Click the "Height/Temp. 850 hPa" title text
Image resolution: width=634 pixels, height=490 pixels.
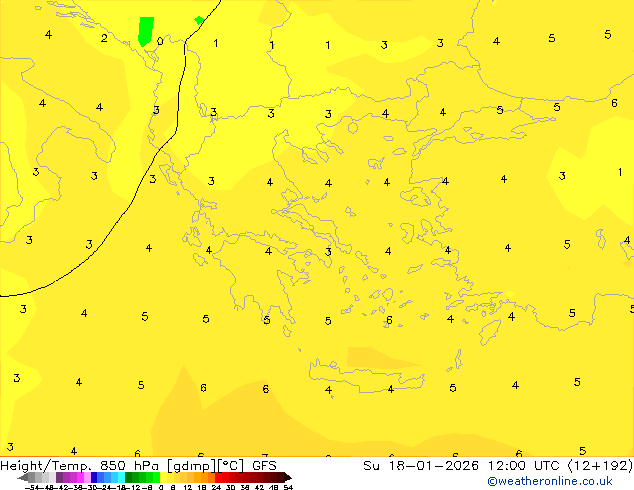point(80,466)
